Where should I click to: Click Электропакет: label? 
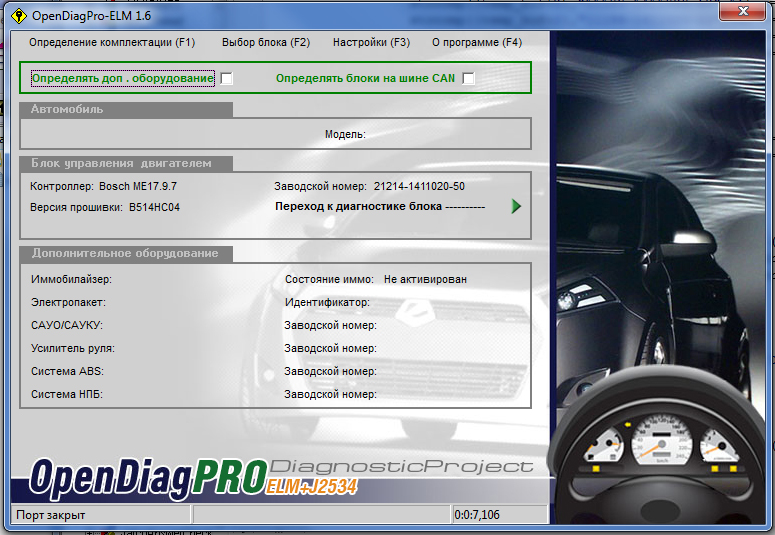tap(68, 302)
